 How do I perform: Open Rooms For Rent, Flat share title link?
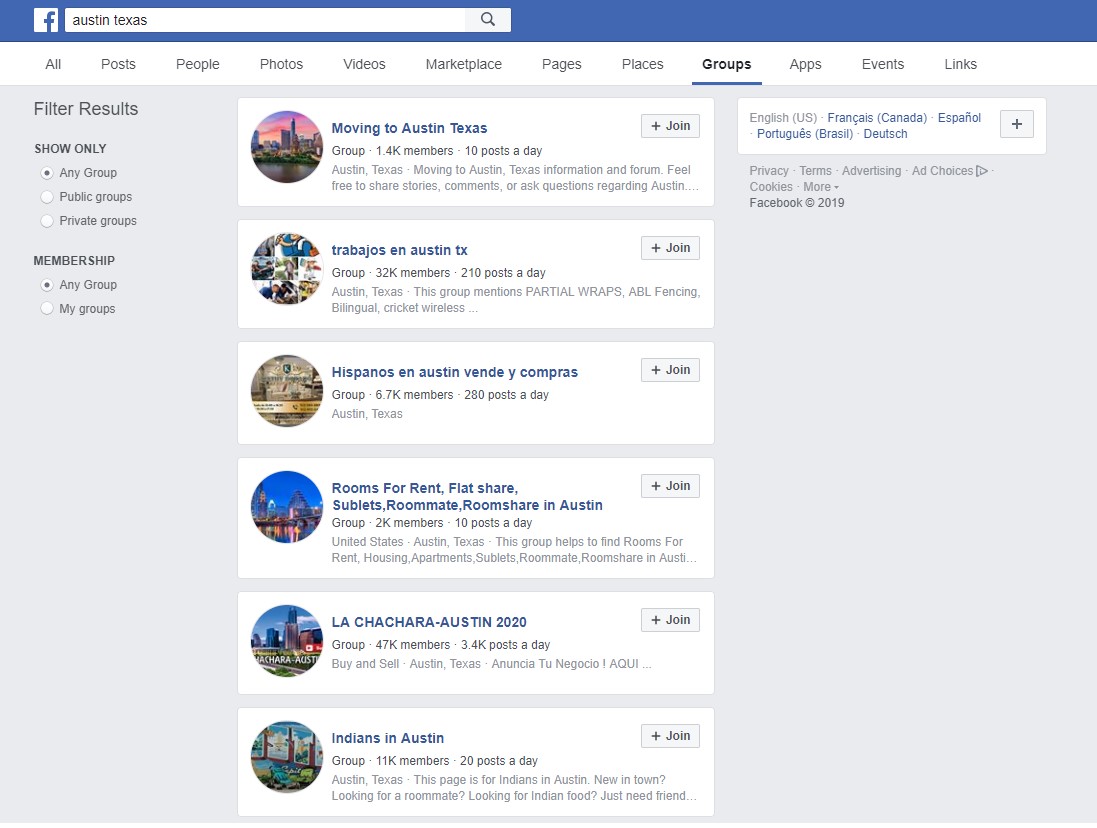coord(467,497)
